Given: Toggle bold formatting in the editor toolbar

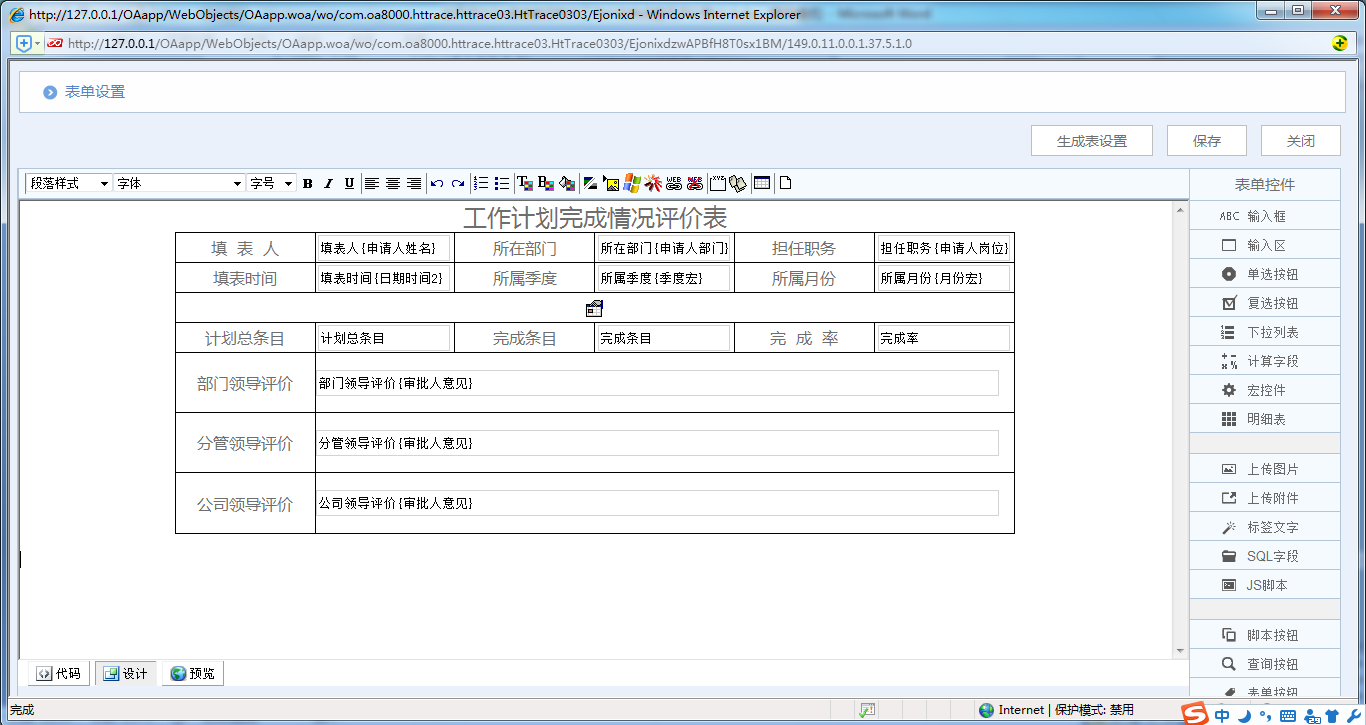Looking at the screenshot, I should [x=307, y=183].
